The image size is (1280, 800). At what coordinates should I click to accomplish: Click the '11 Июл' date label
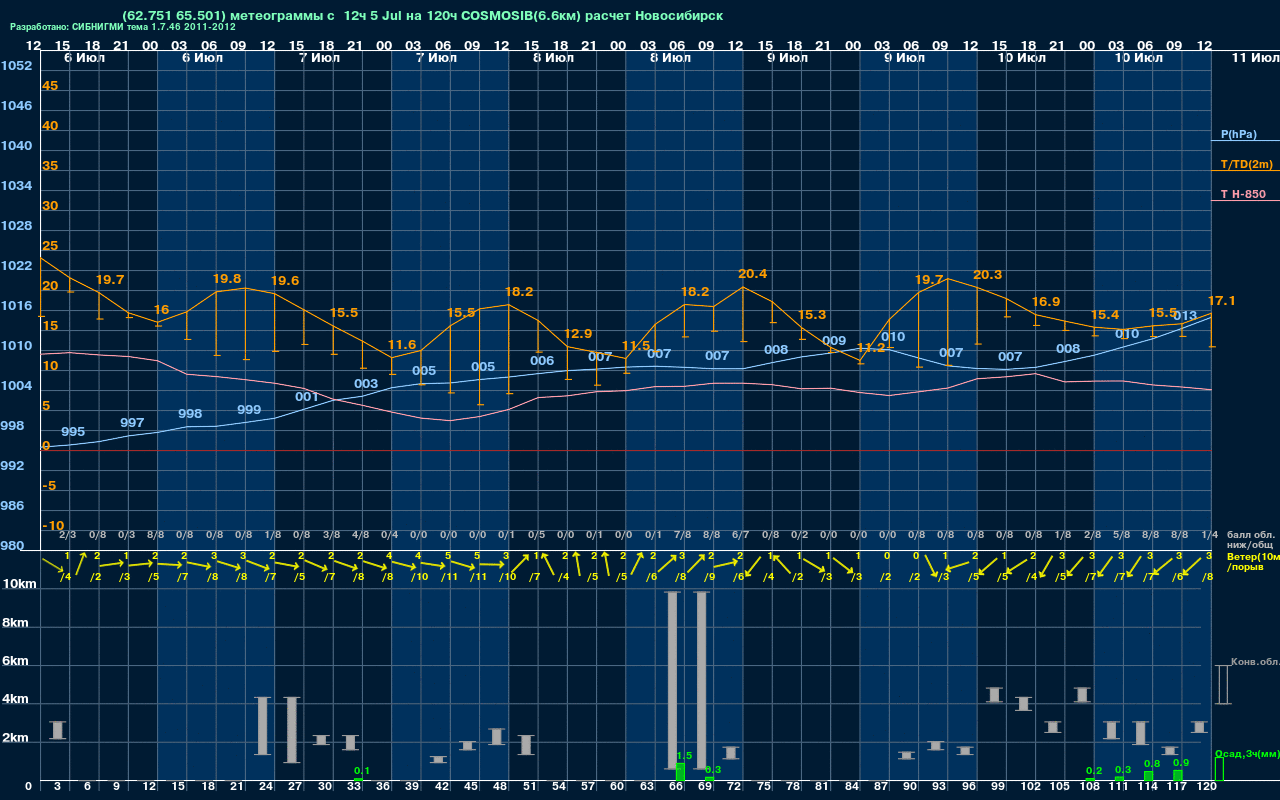[1254, 58]
